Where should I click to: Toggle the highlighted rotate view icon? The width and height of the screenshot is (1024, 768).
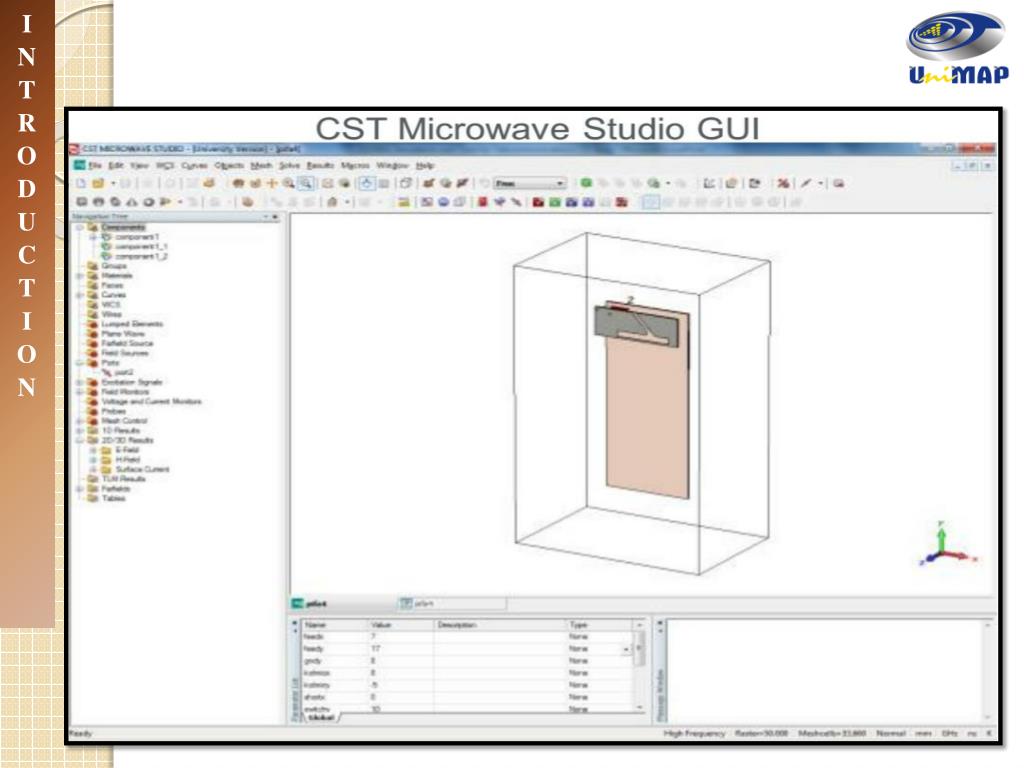[x=366, y=184]
